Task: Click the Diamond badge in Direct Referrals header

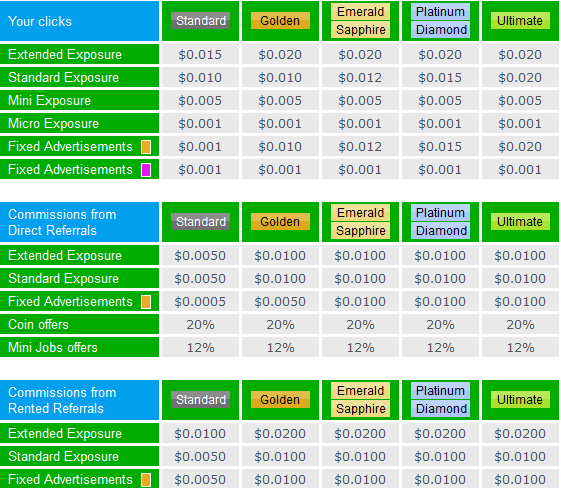Action: tap(440, 231)
